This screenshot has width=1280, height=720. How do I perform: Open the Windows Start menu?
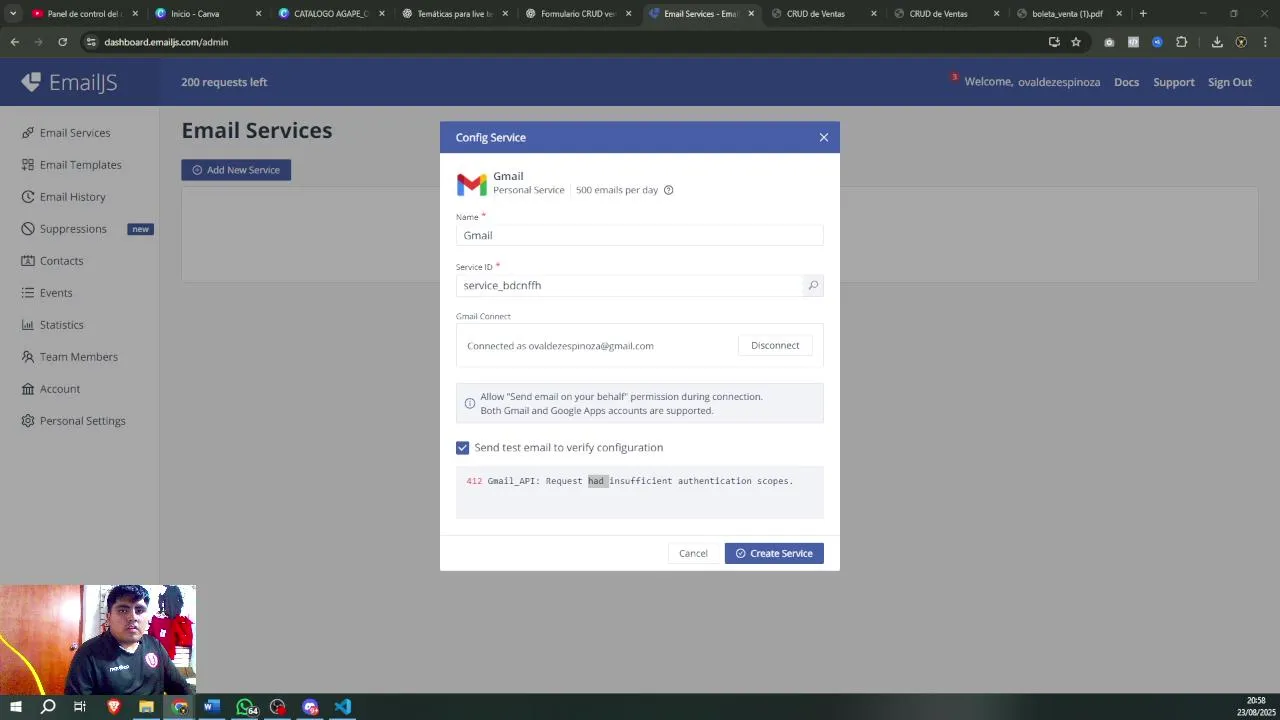[x=16, y=707]
